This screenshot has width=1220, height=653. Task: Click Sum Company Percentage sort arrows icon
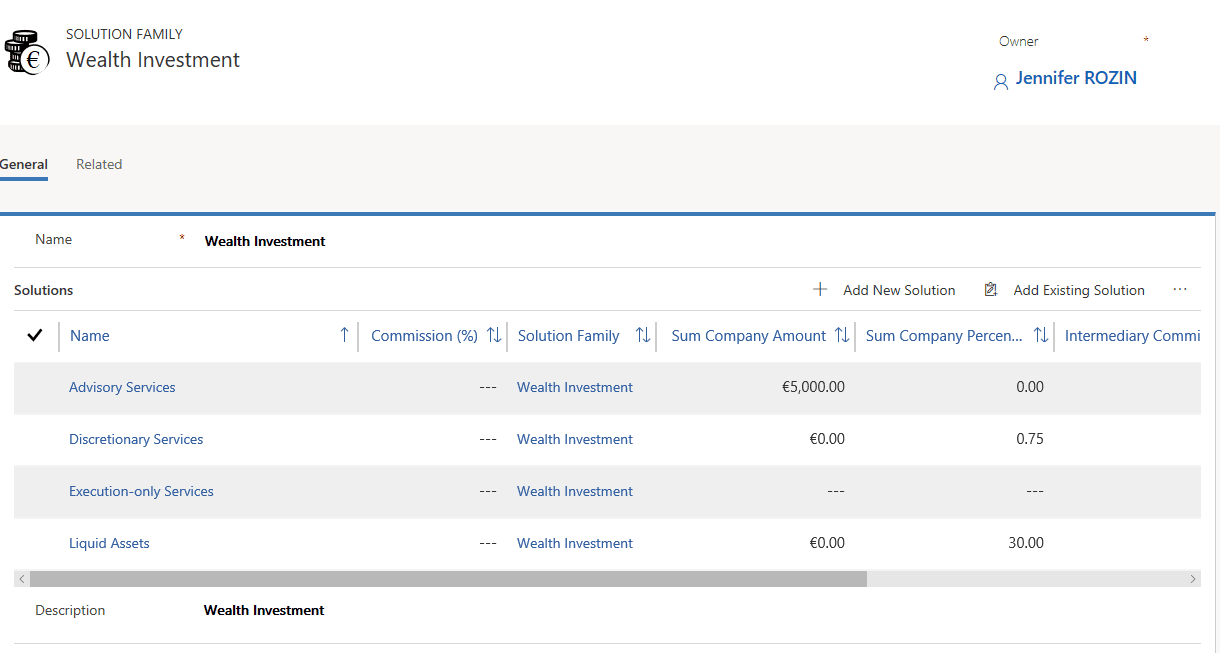click(x=1041, y=336)
